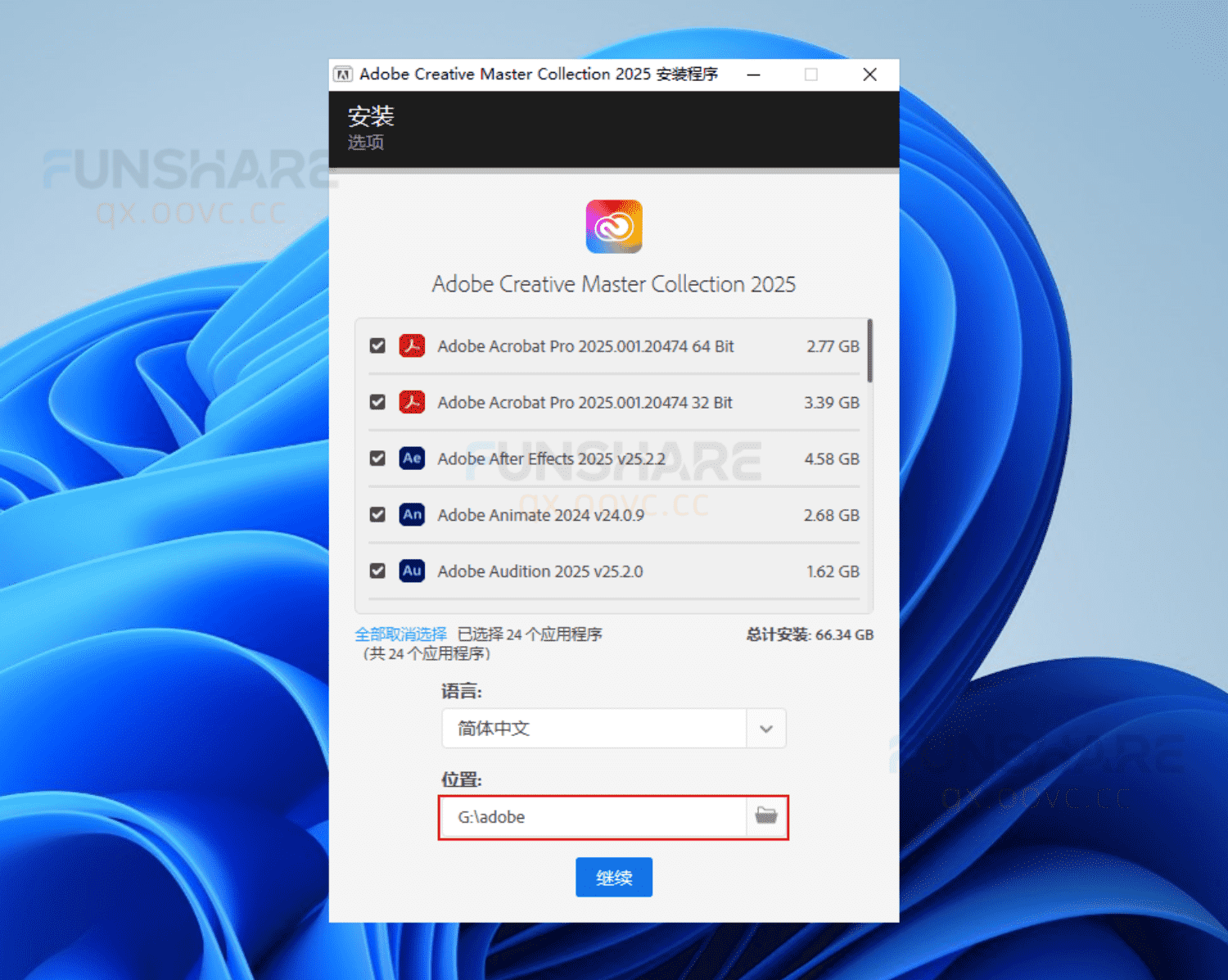The image size is (1228, 980).
Task: Click the progress divider under the header
Action: [x=613, y=170]
